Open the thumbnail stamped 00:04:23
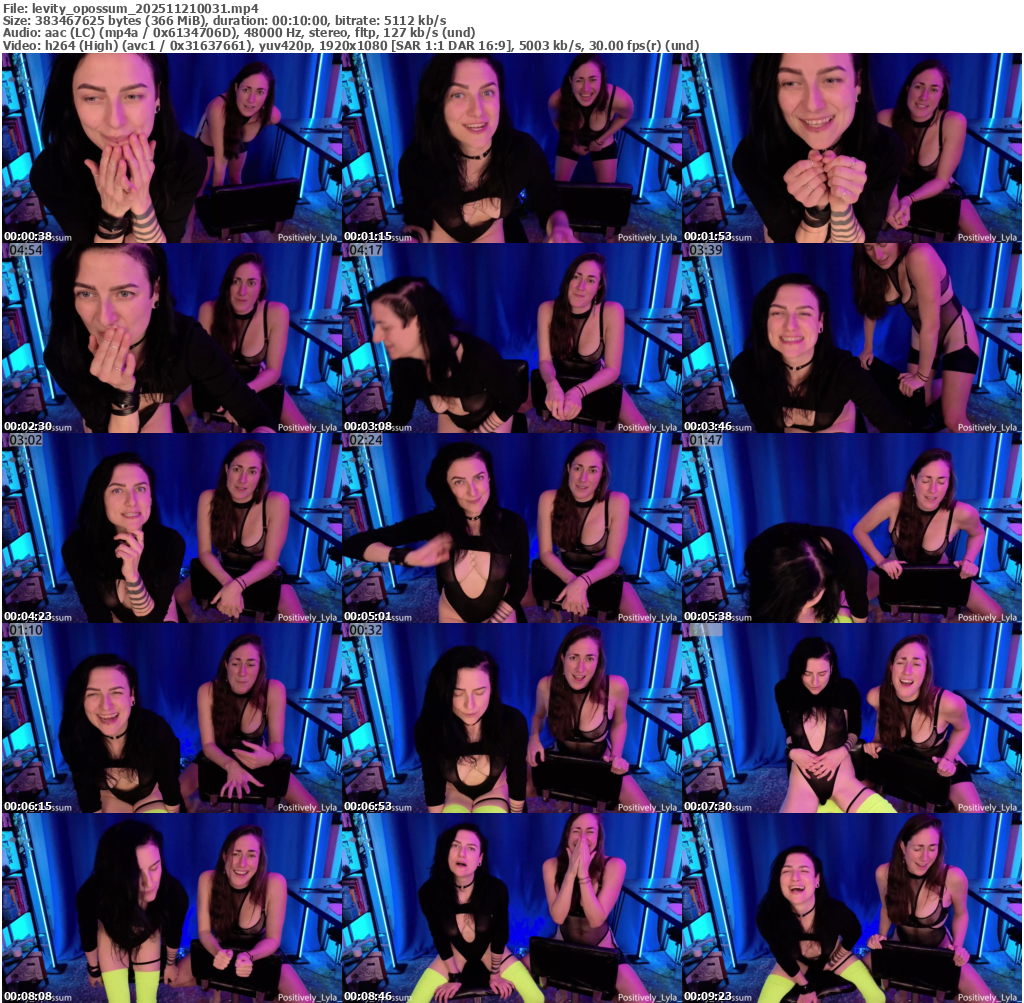The image size is (1024, 1003). pos(171,528)
